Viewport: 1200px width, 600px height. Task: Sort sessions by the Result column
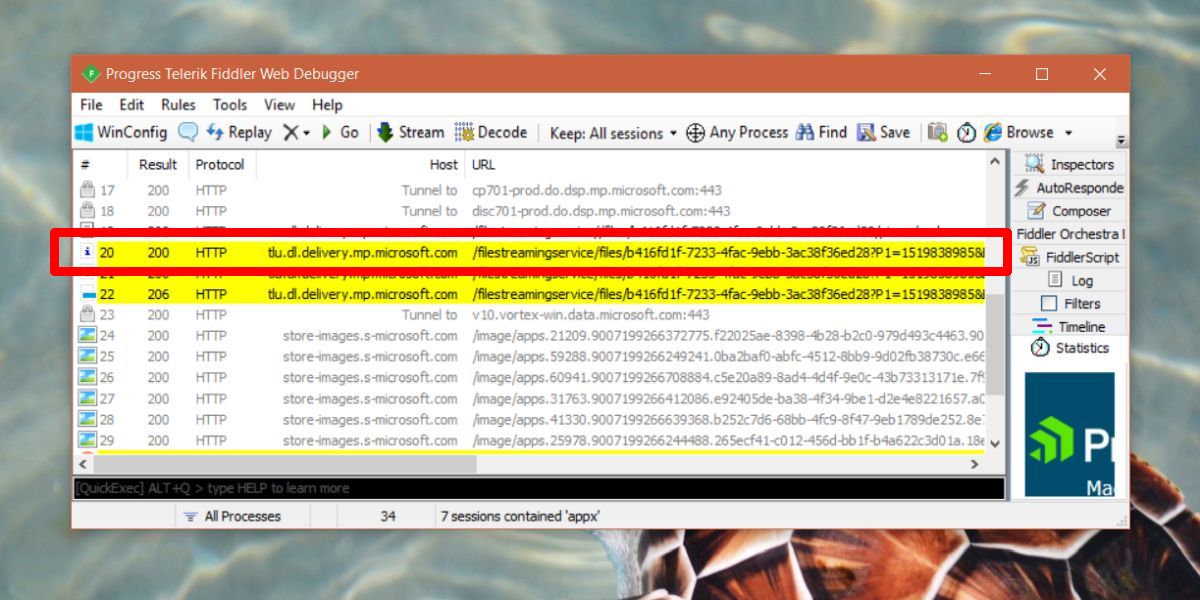(x=158, y=164)
